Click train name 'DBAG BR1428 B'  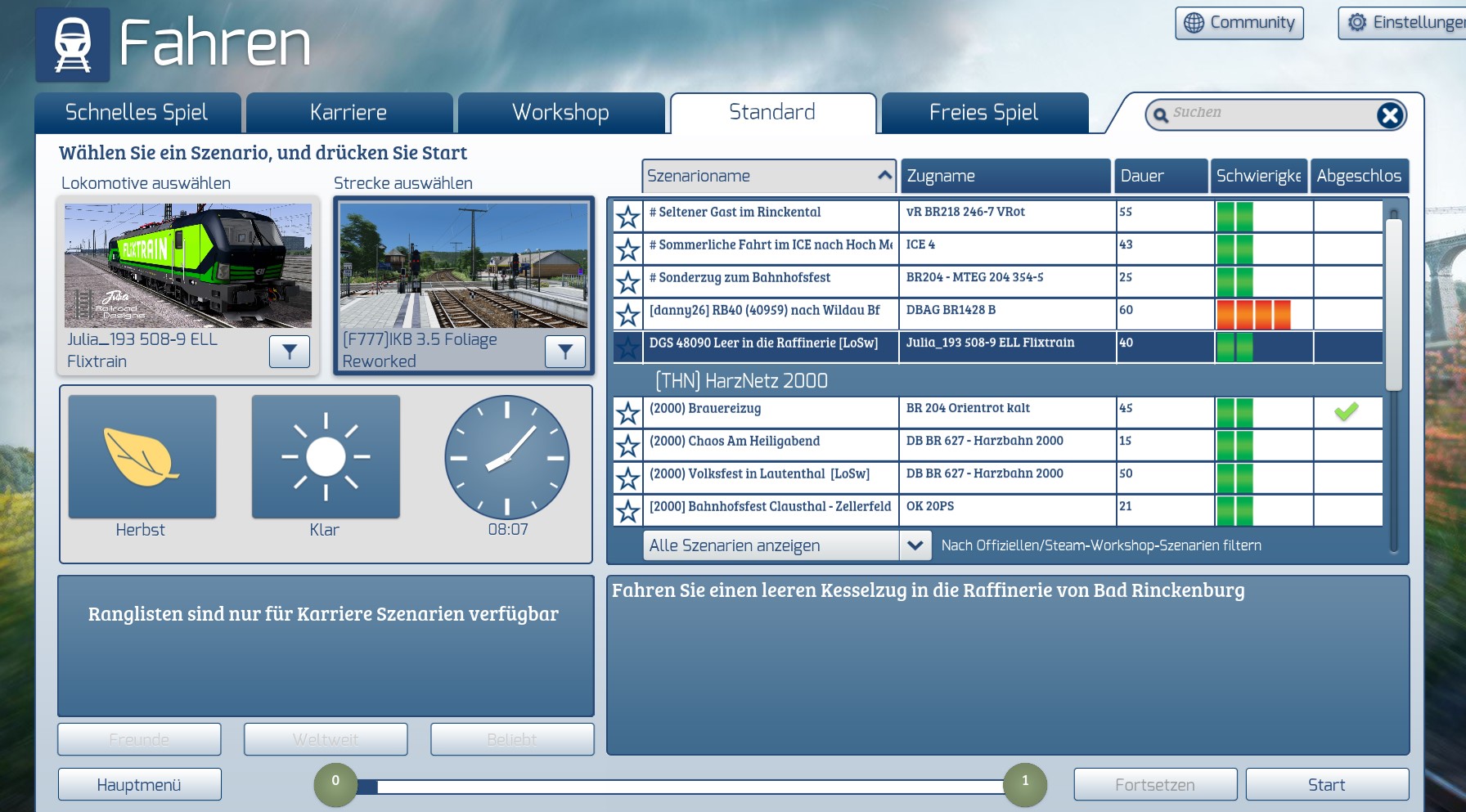tap(951, 311)
